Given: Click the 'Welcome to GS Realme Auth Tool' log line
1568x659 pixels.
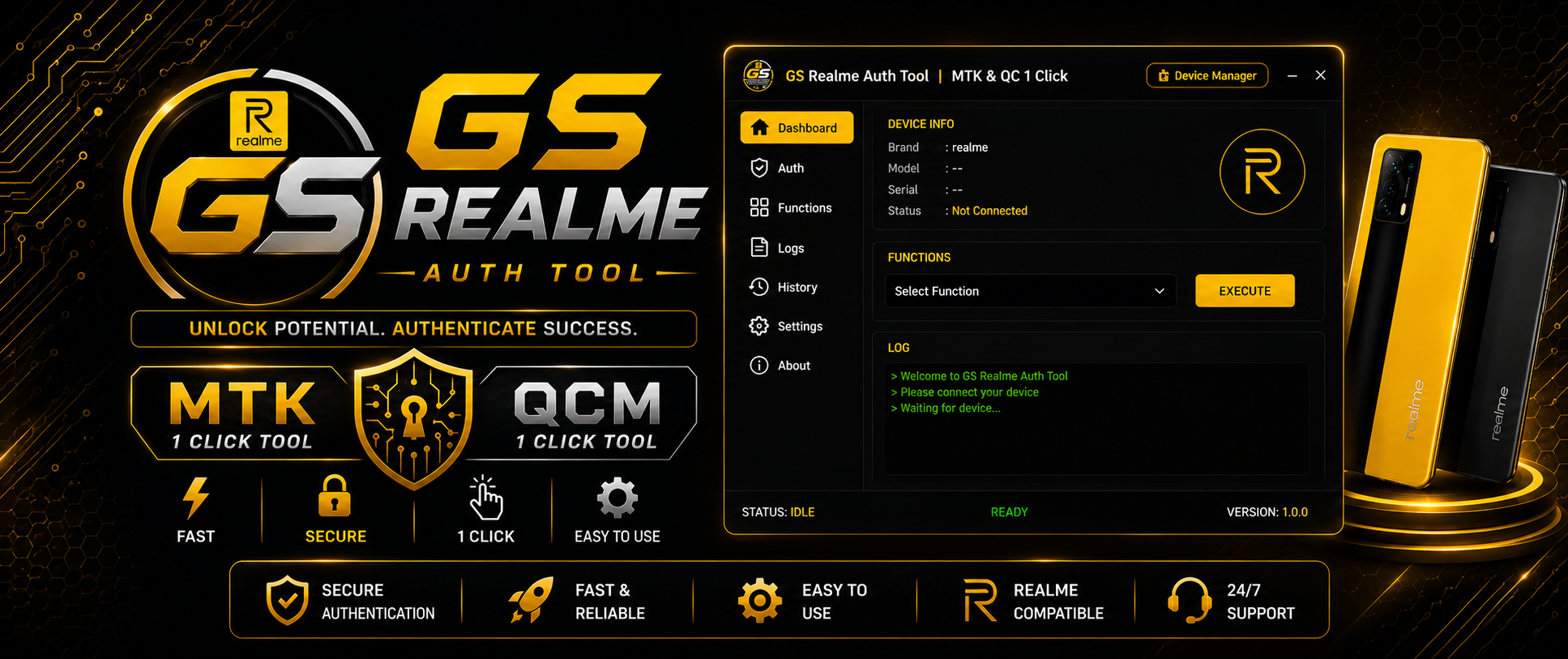Looking at the screenshot, I should click(979, 376).
